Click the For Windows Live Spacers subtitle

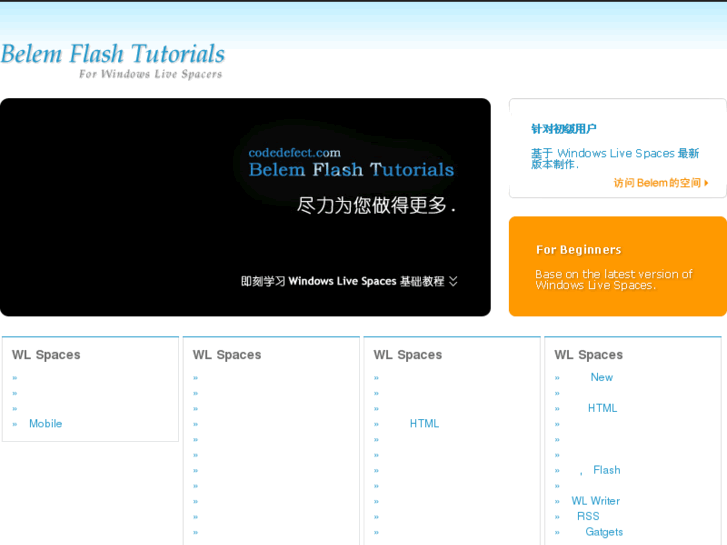[x=150, y=74]
